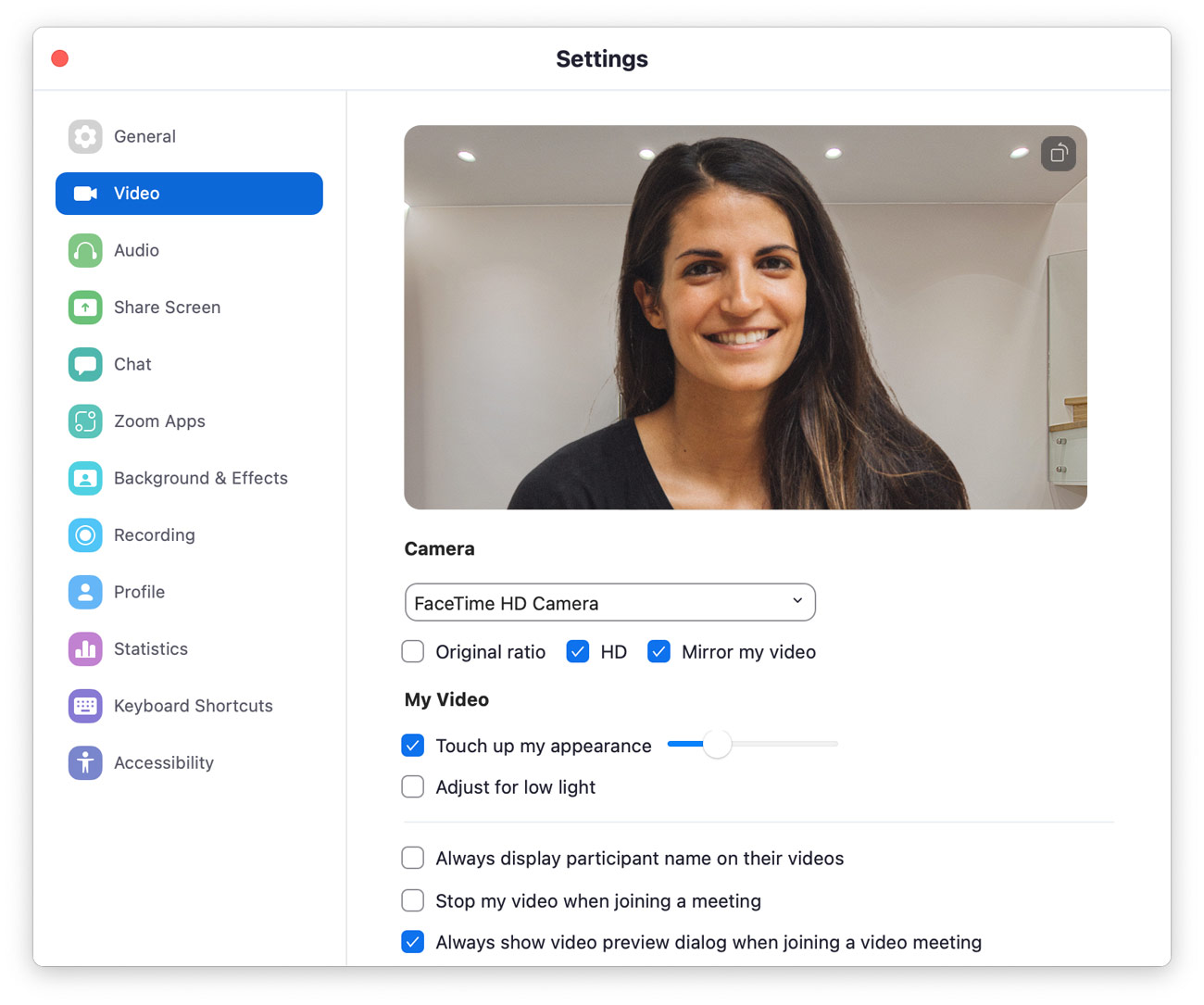
Task: Open the Accessibility settings
Action: pyautogui.click(x=85, y=762)
